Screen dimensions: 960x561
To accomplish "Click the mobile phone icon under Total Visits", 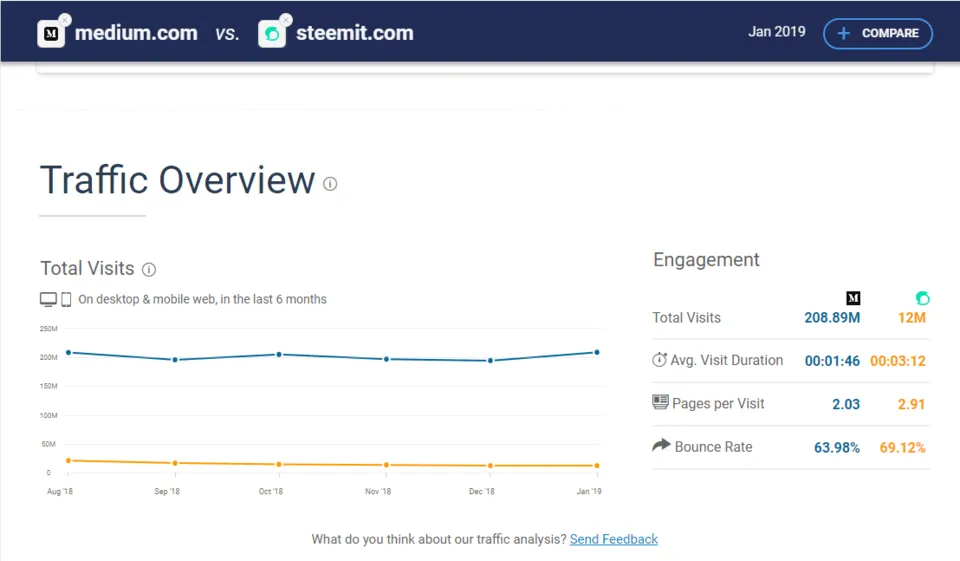I will (66, 299).
